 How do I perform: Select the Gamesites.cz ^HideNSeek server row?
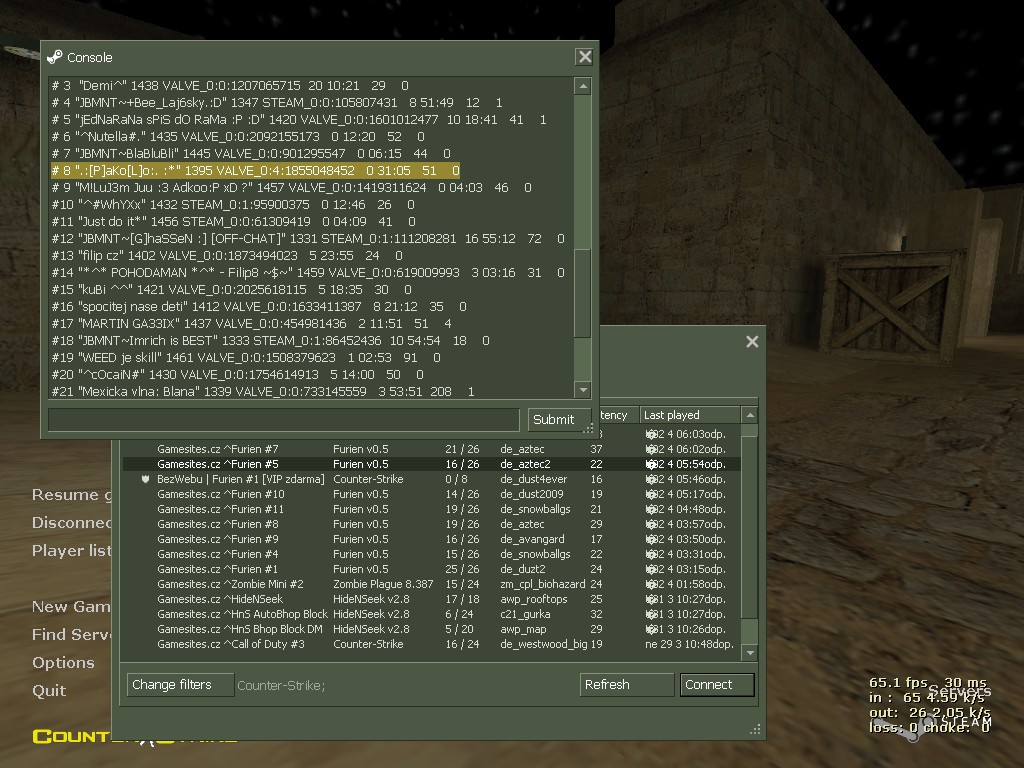(431, 599)
